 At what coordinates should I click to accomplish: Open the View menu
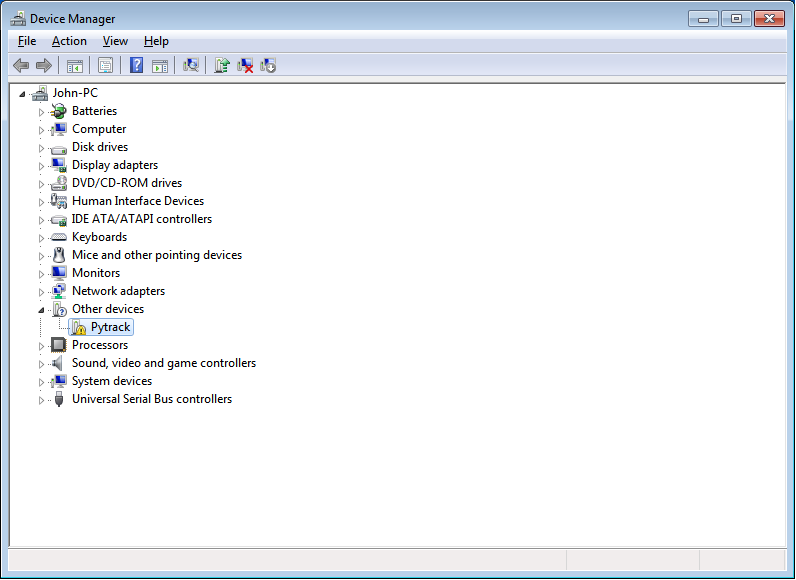tap(115, 41)
